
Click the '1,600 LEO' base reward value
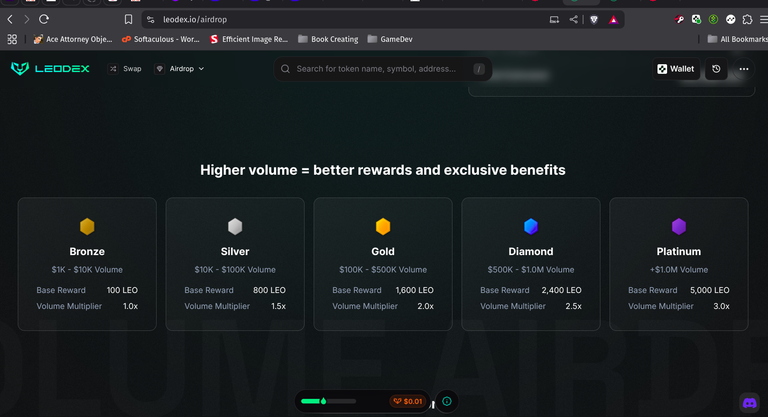click(x=414, y=290)
